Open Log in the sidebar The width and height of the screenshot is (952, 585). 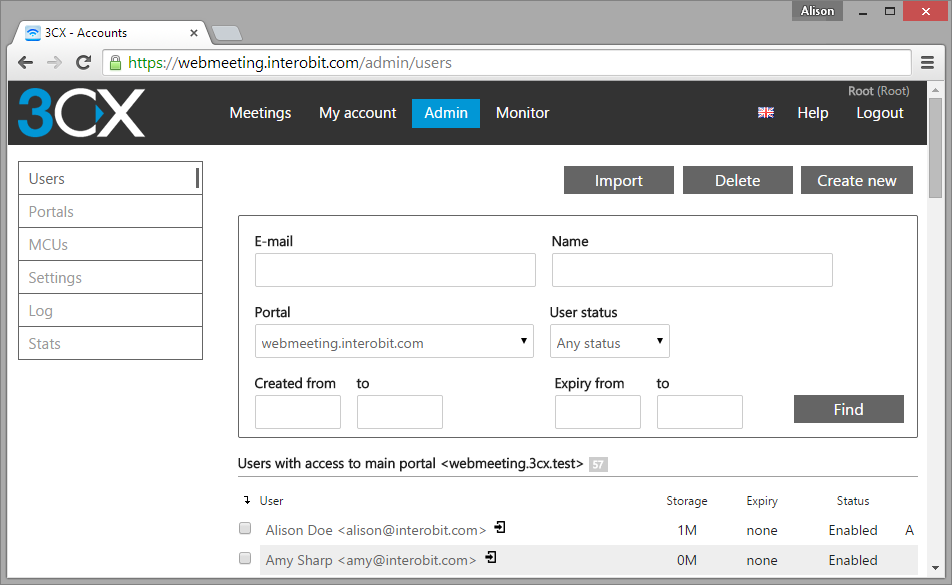[x=110, y=310]
